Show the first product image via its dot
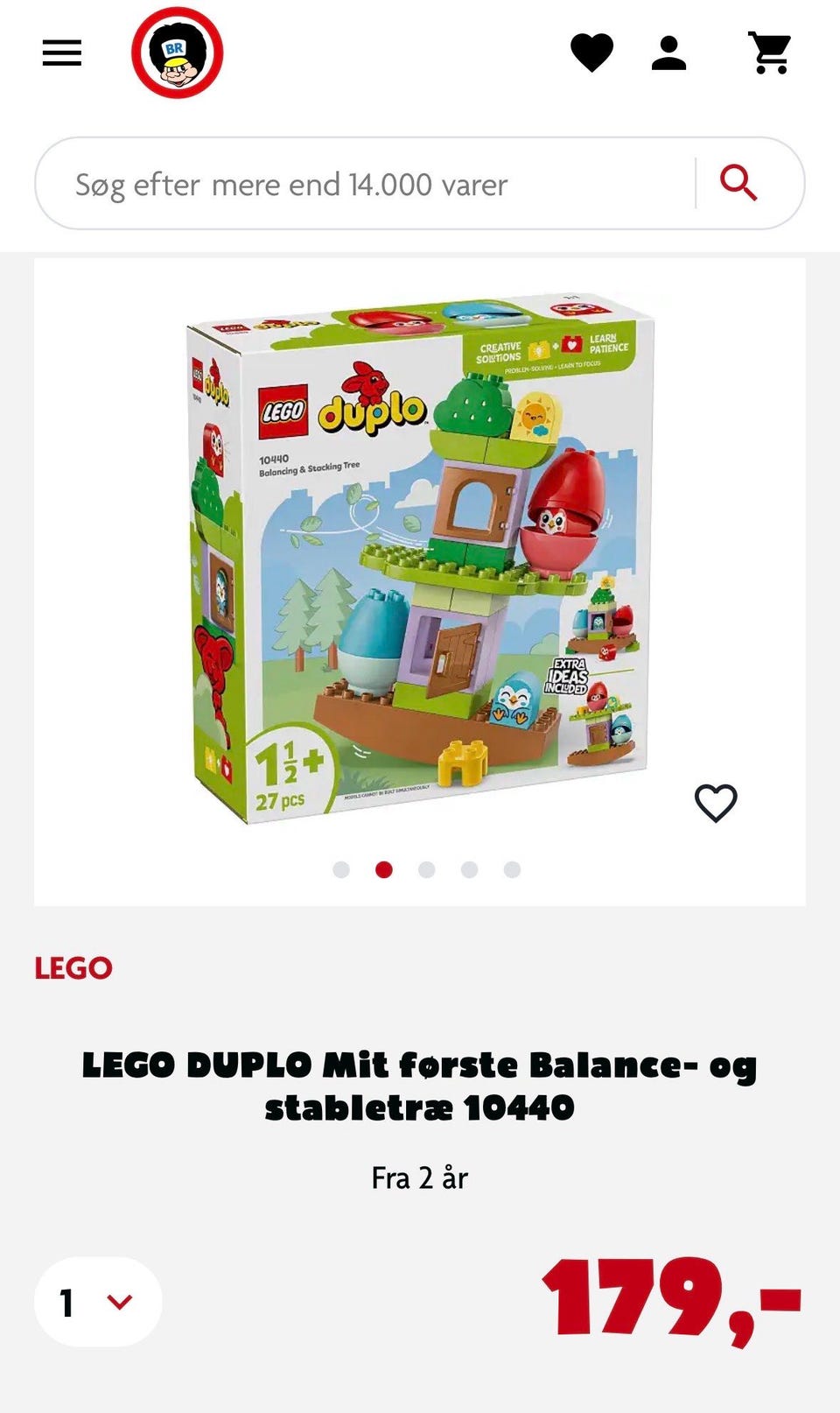Viewport: 840px width, 1413px height. click(341, 869)
